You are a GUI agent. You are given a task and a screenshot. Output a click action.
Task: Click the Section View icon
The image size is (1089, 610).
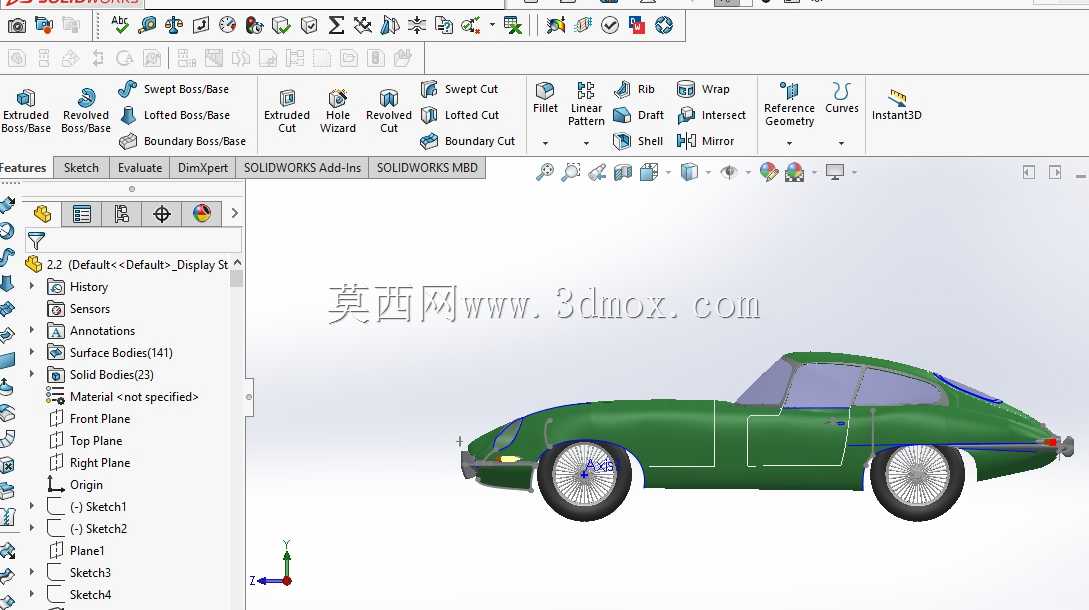click(x=623, y=172)
